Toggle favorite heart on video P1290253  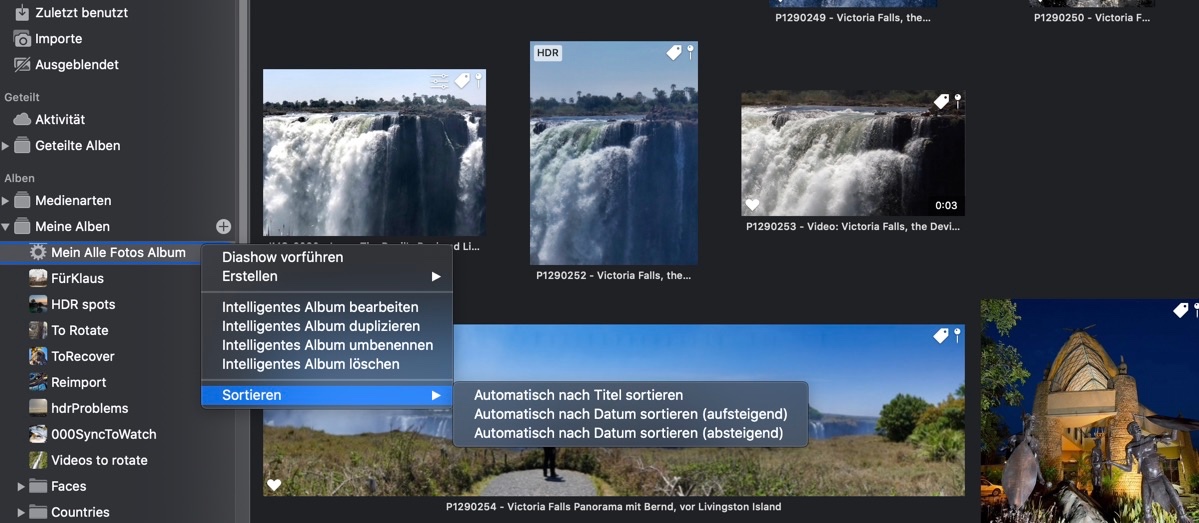(752, 205)
